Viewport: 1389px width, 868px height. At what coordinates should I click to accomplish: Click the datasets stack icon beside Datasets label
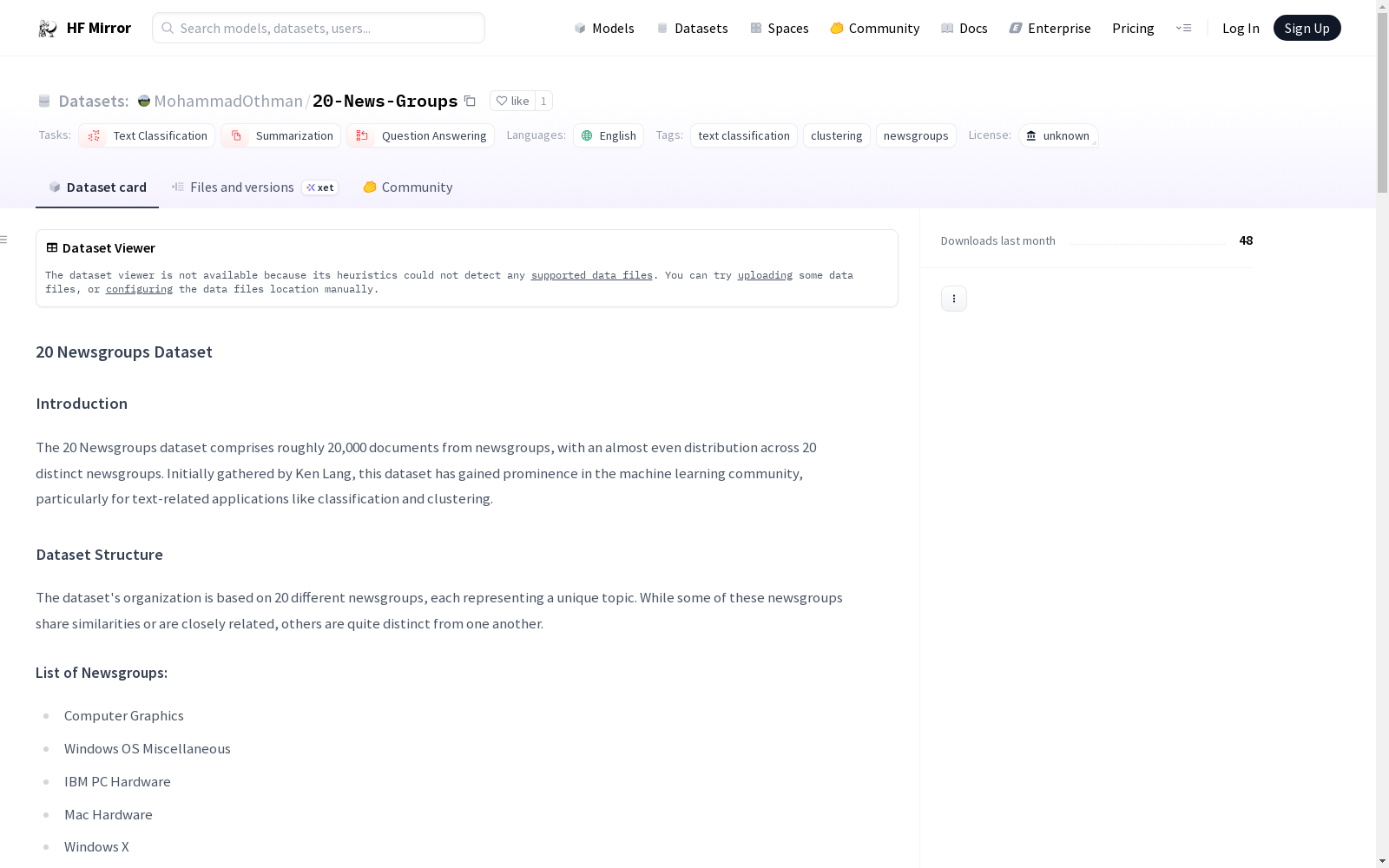44,102
